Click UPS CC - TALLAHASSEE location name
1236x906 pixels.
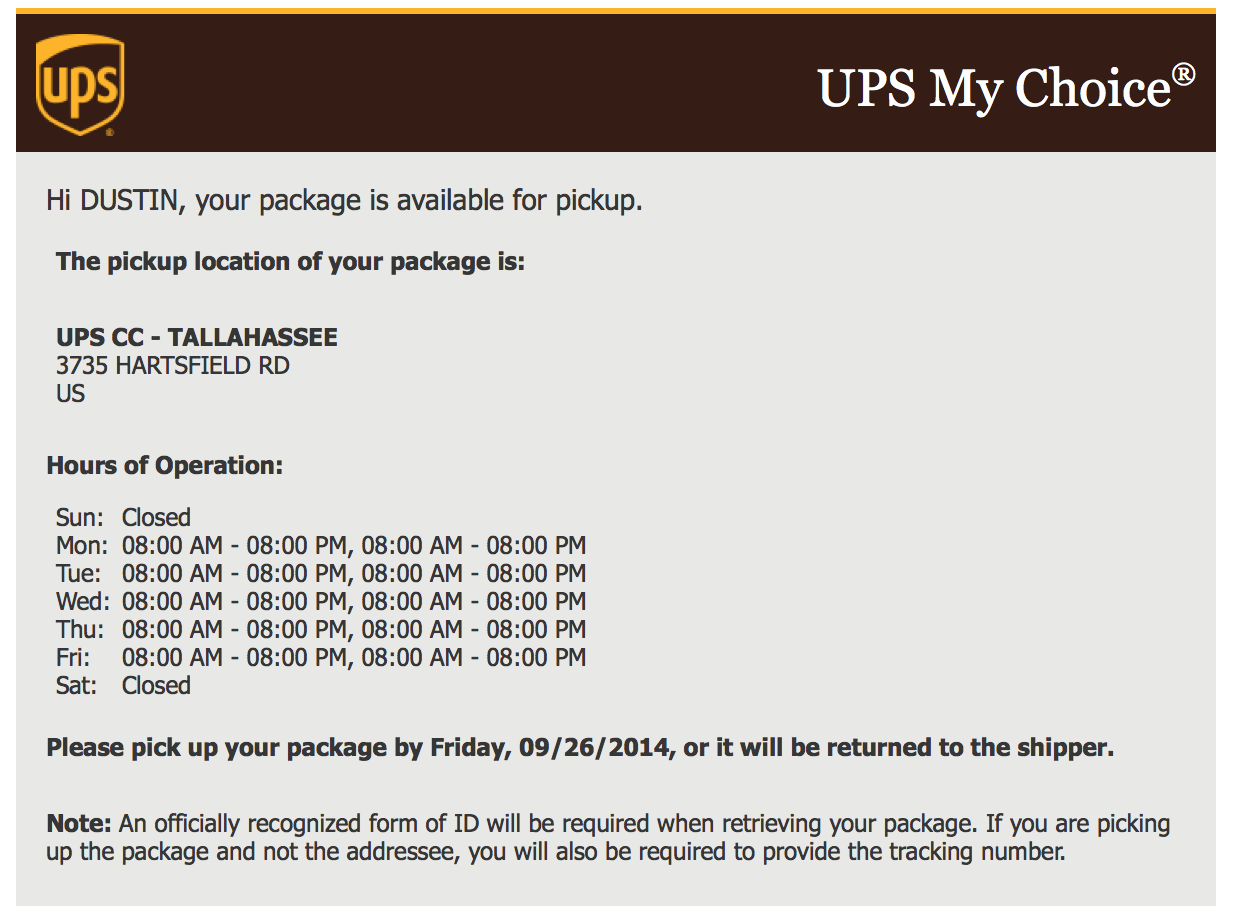[x=197, y=338]
